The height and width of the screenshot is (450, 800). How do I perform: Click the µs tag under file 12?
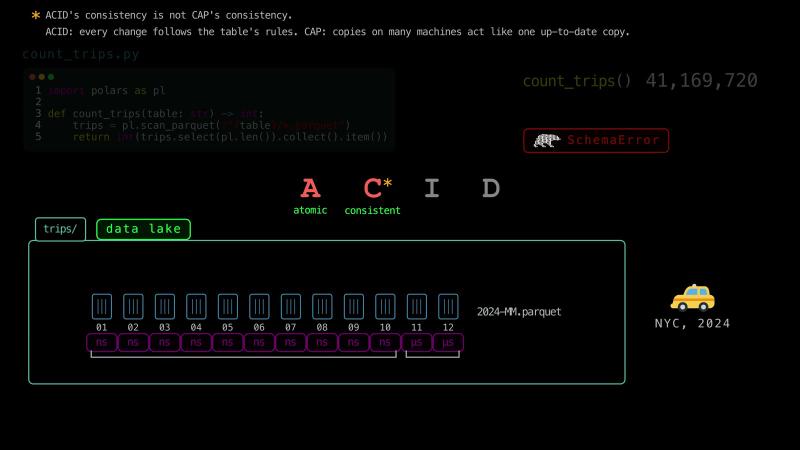pyautogui.click(x=448, y=342)
